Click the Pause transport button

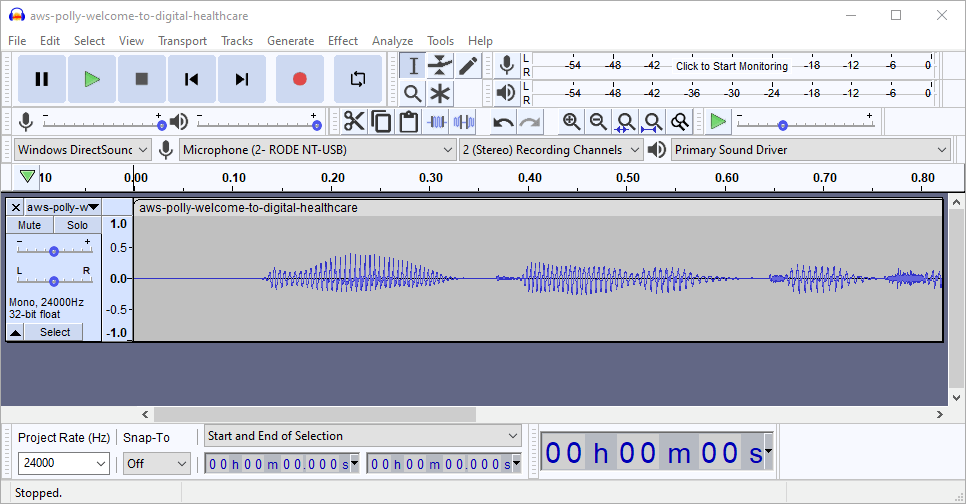click(42, 79)
